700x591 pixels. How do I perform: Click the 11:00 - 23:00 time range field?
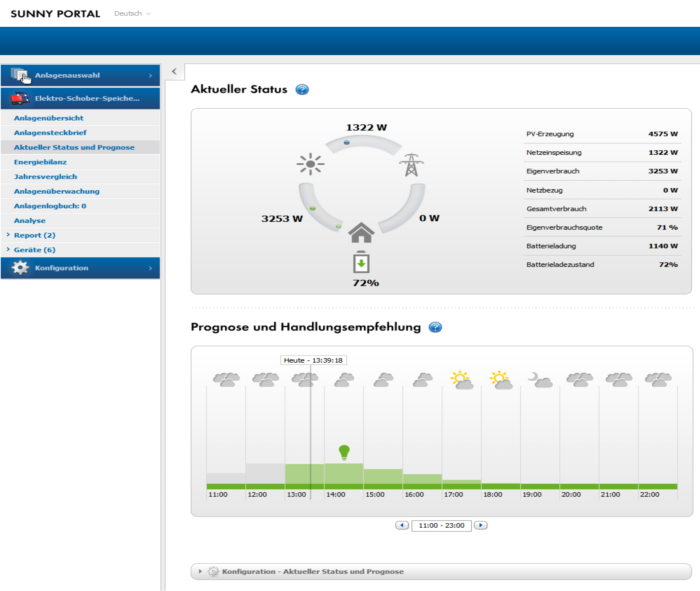tap(441, 524)
